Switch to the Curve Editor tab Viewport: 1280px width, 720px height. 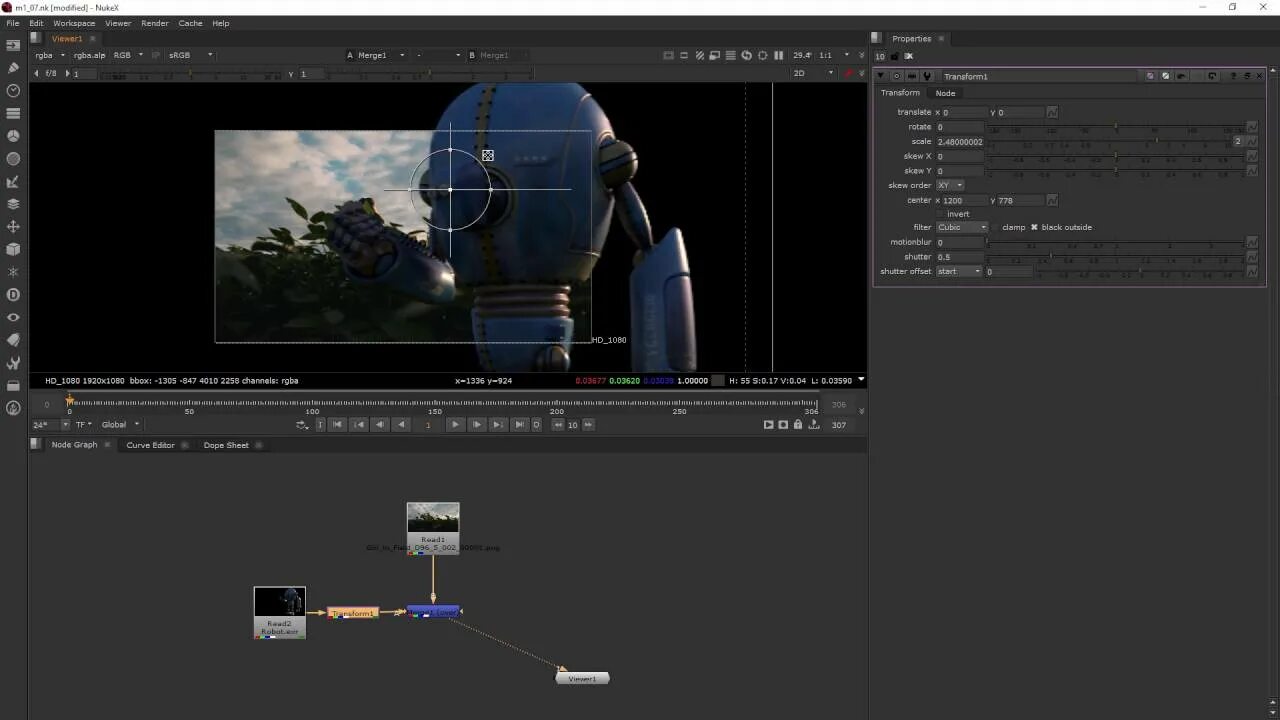pos(150,445)
